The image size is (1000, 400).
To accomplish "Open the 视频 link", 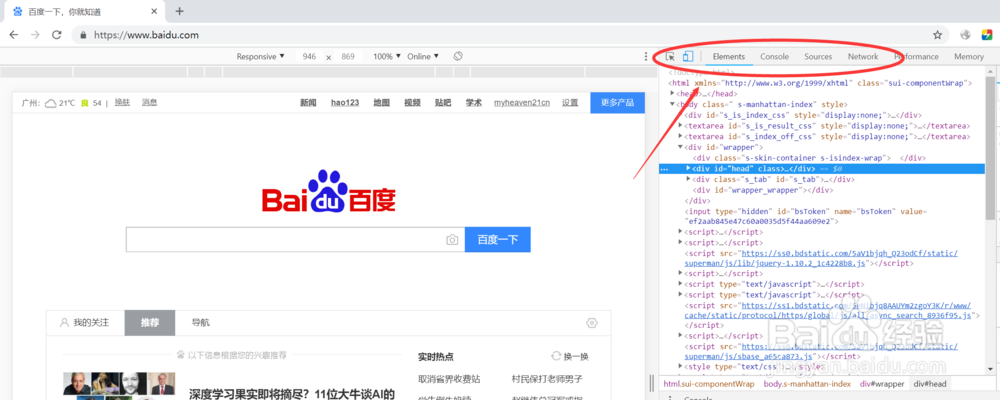I will point(412,103).
